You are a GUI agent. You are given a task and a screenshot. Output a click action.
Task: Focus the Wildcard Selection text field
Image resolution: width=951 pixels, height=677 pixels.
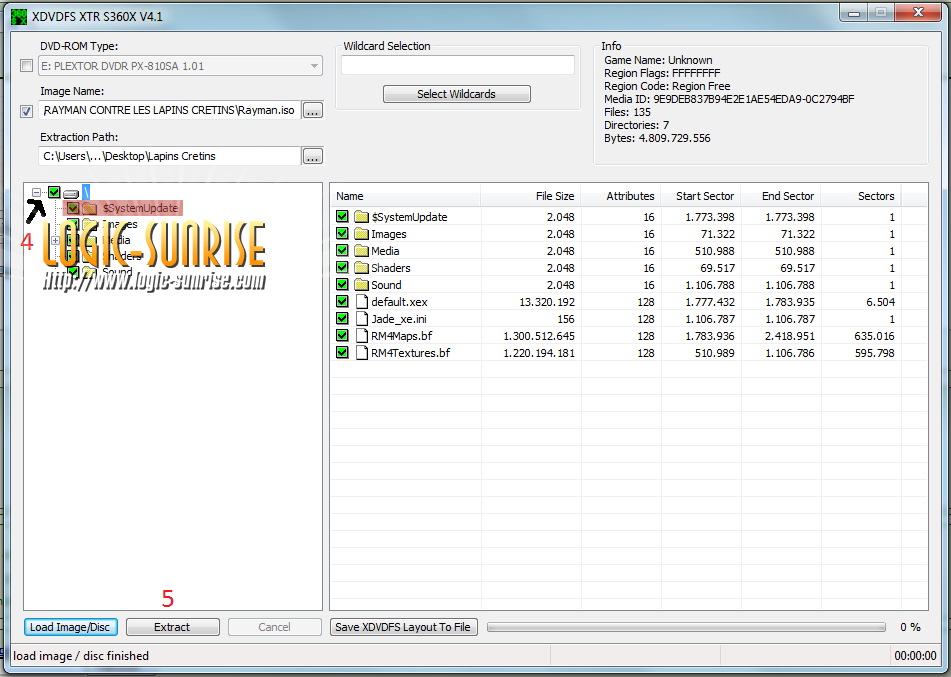[x=458, y=65]
